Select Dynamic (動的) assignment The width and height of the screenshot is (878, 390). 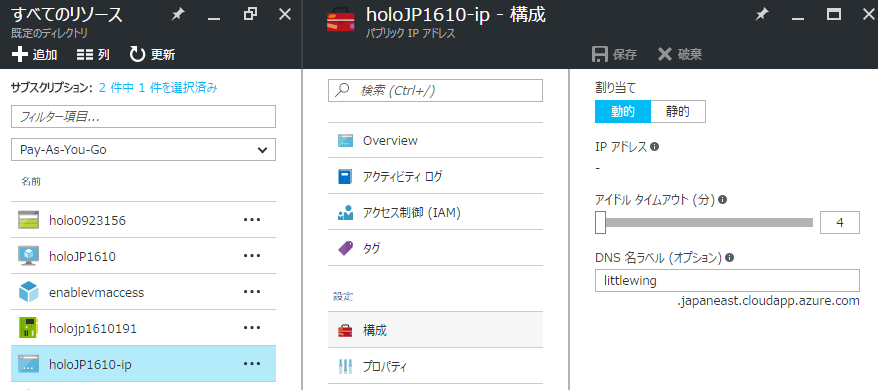click(x=623, y=112)
